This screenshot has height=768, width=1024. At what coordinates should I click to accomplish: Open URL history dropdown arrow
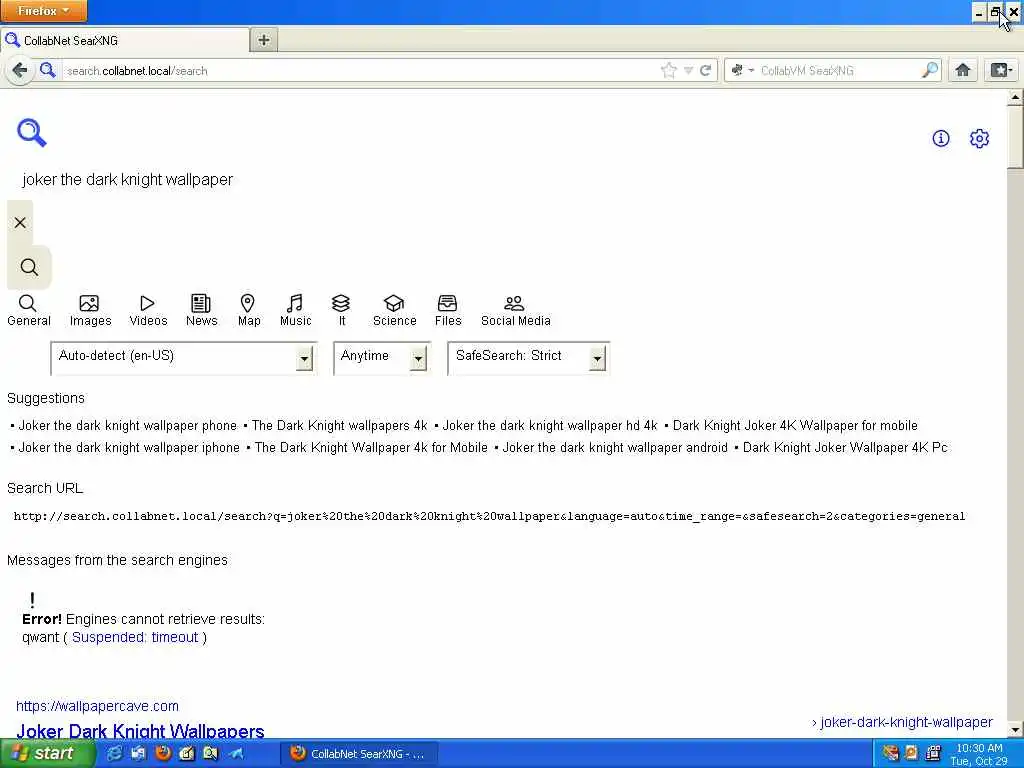(688, 71)
